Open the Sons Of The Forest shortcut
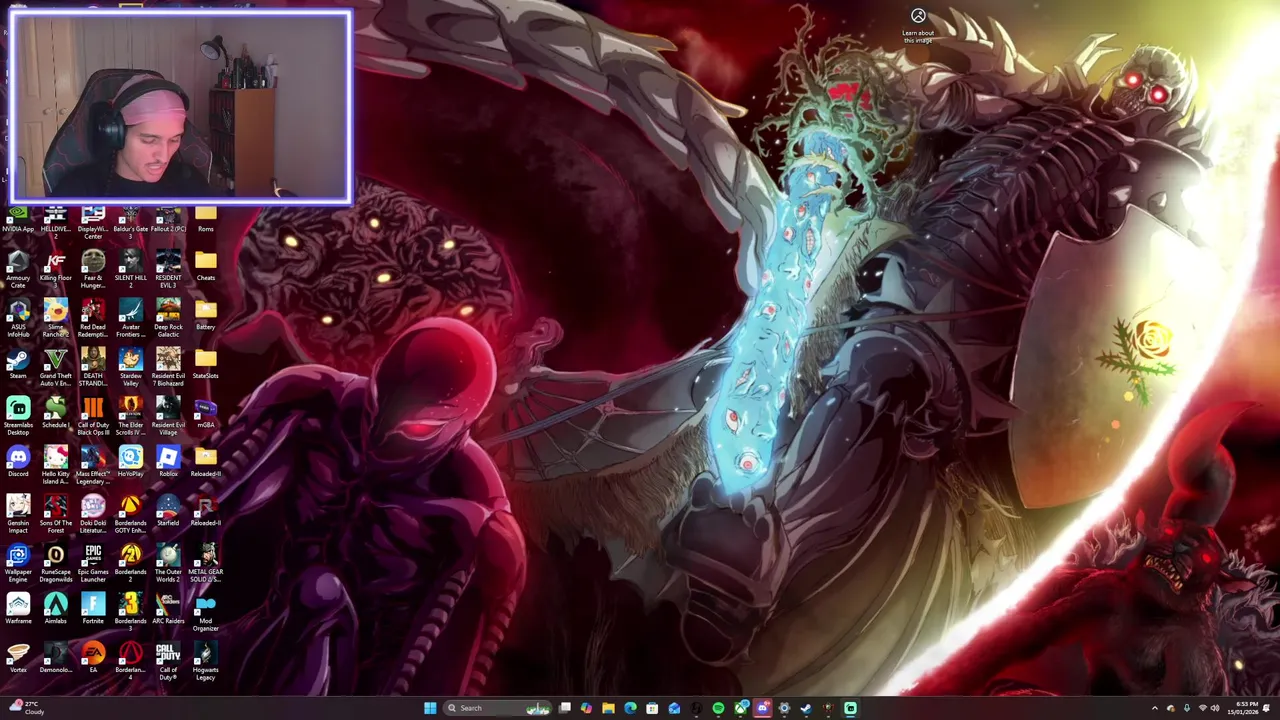This screenshot has width=1280, height=720. tap(55, 515)
